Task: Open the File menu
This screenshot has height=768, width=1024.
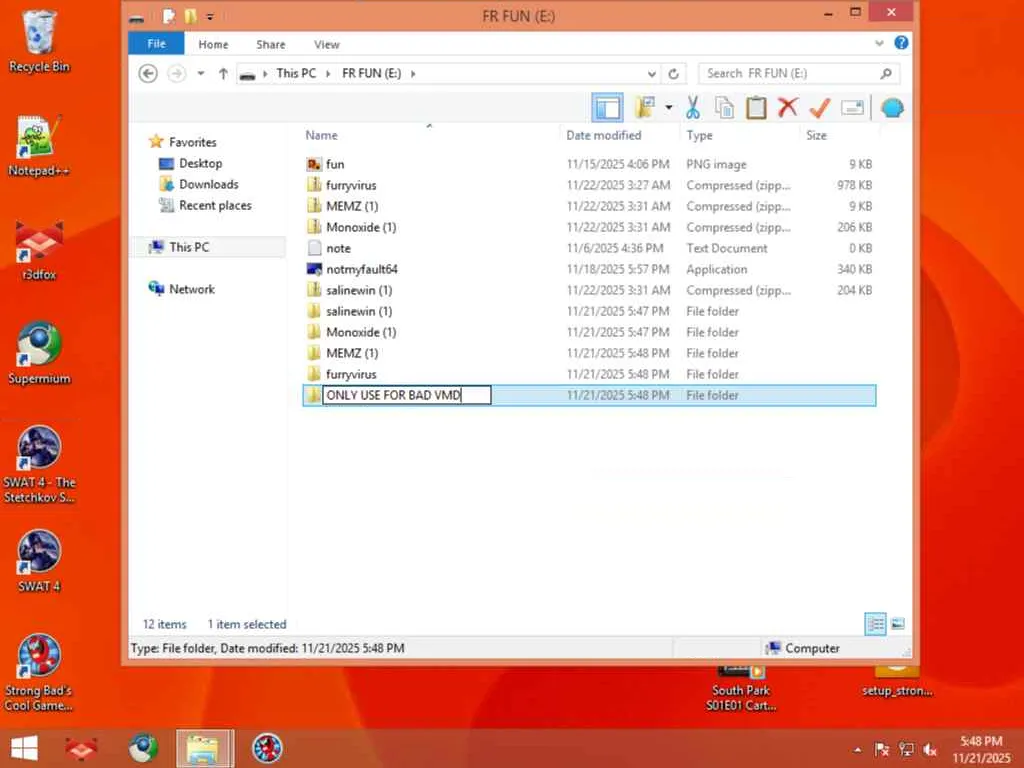Action: tap(157, 44)
